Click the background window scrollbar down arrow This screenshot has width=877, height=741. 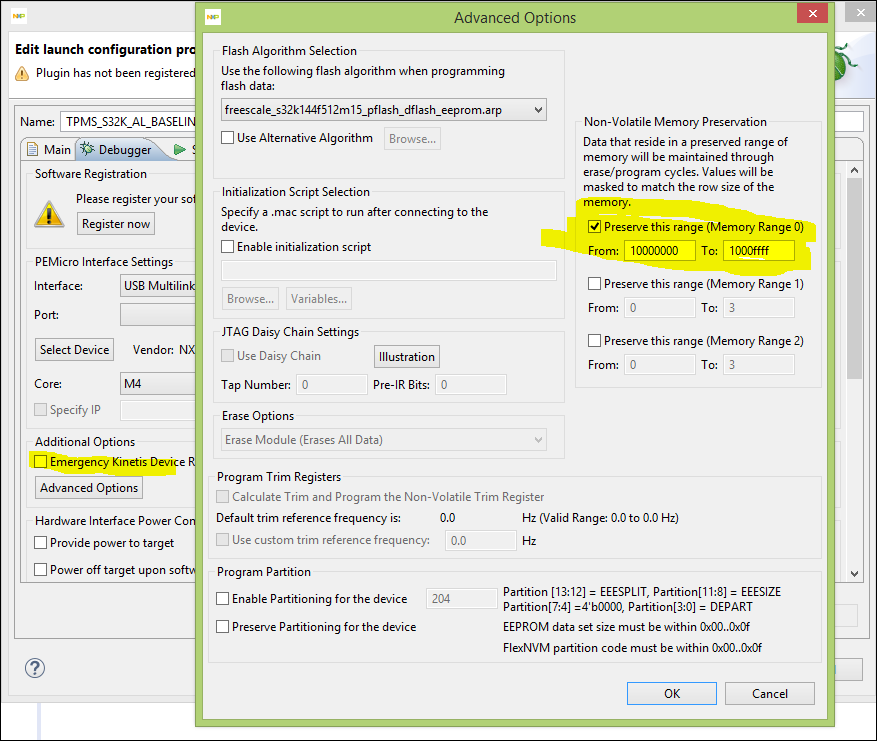(854, 573)
